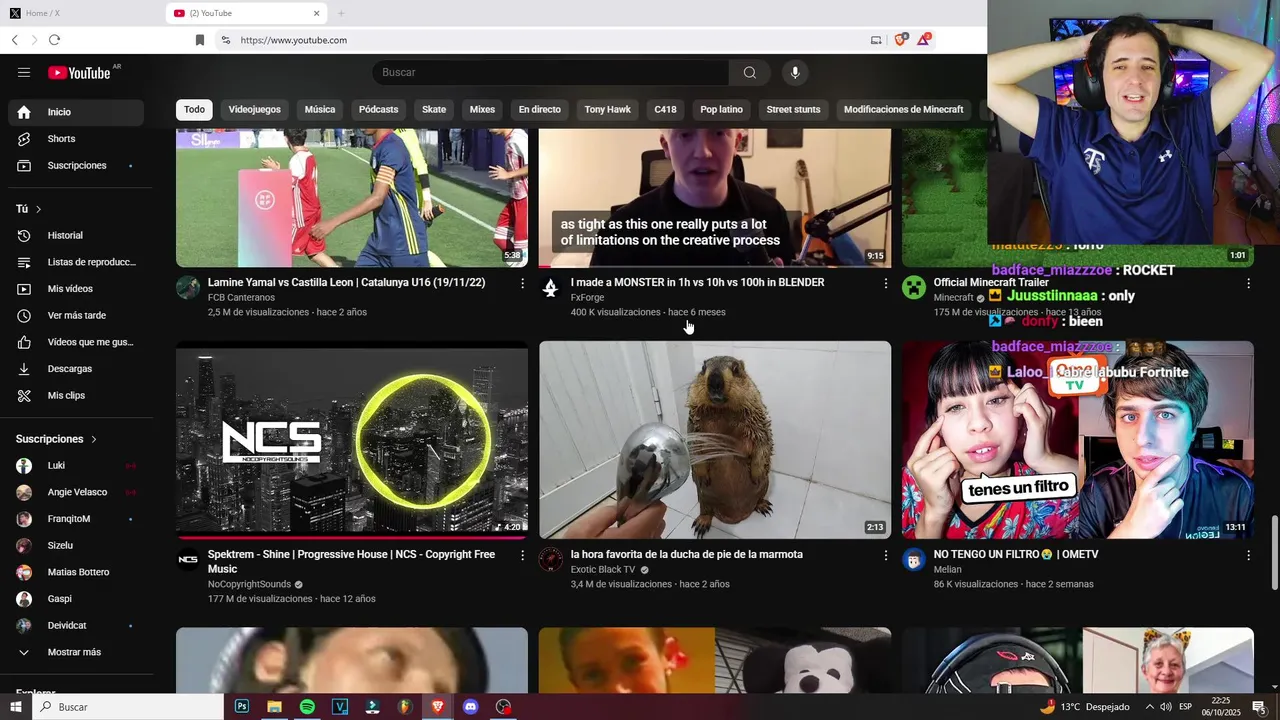The height and width of the screenshot is (720, 1280).
Task: Select the Videojuegos filter chip
Action: point(255,109)
